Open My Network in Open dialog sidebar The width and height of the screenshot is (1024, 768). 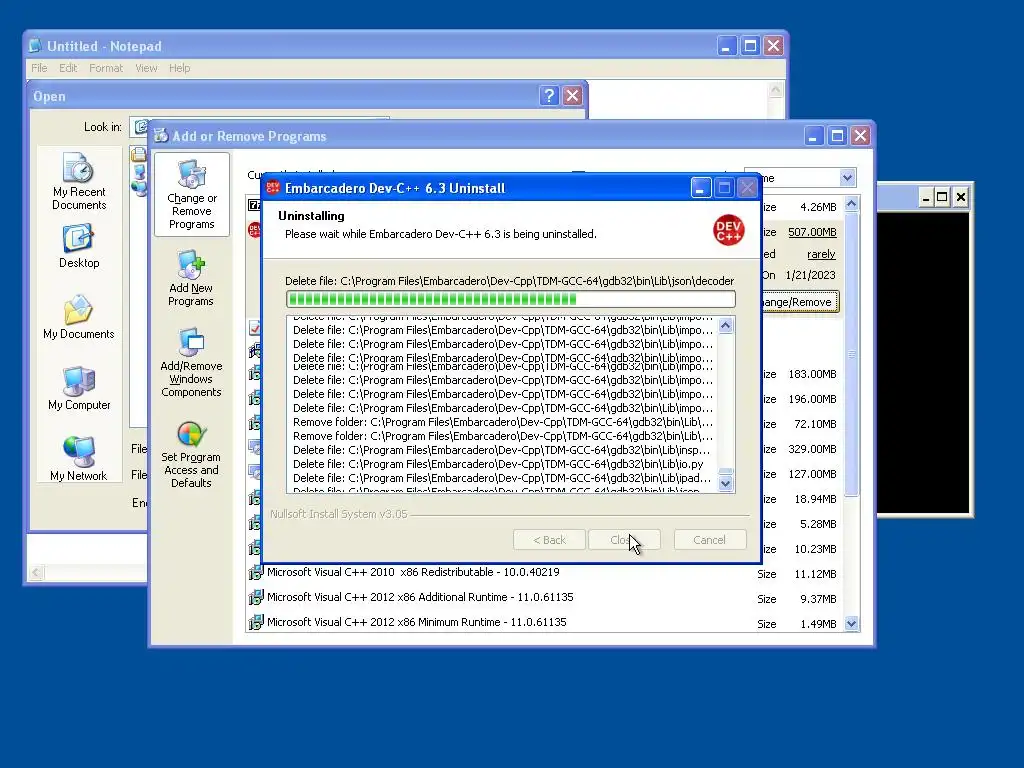[78, 458]
